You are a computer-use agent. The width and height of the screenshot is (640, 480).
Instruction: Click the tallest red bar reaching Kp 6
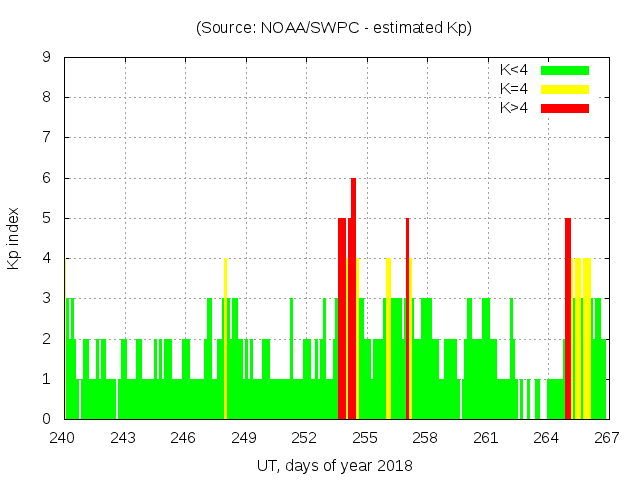pyautogui.click(x=353, y=300)
